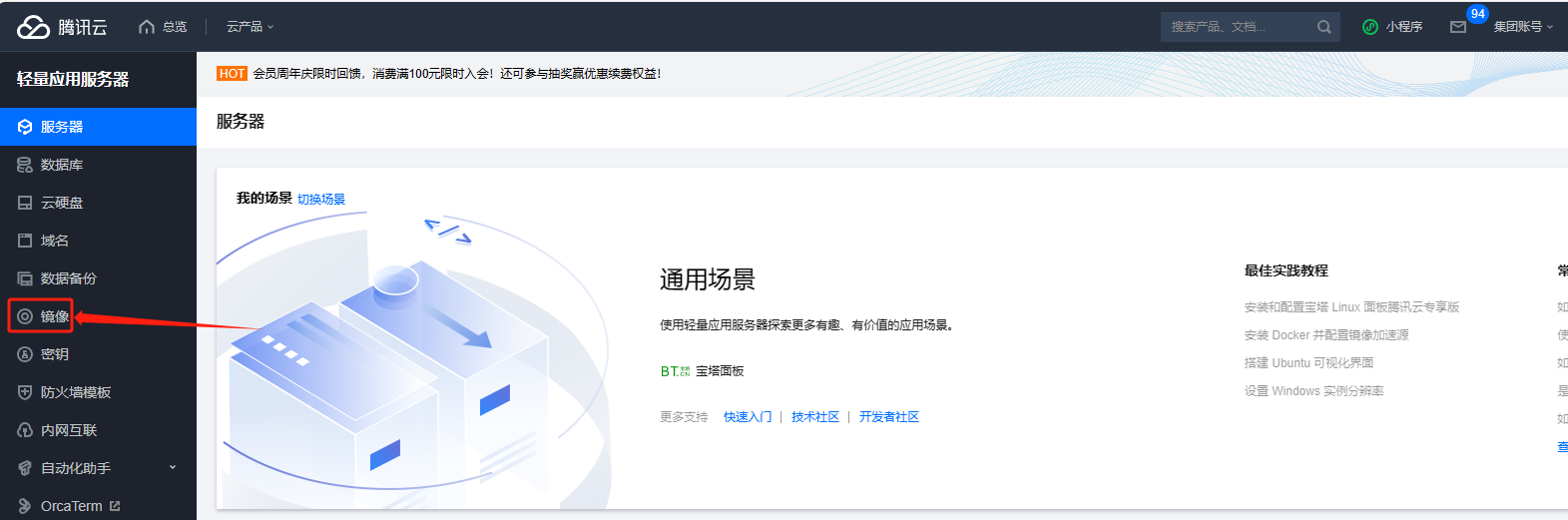Click the 轻量应用服务器 sidebar title

tap(73, 79)
